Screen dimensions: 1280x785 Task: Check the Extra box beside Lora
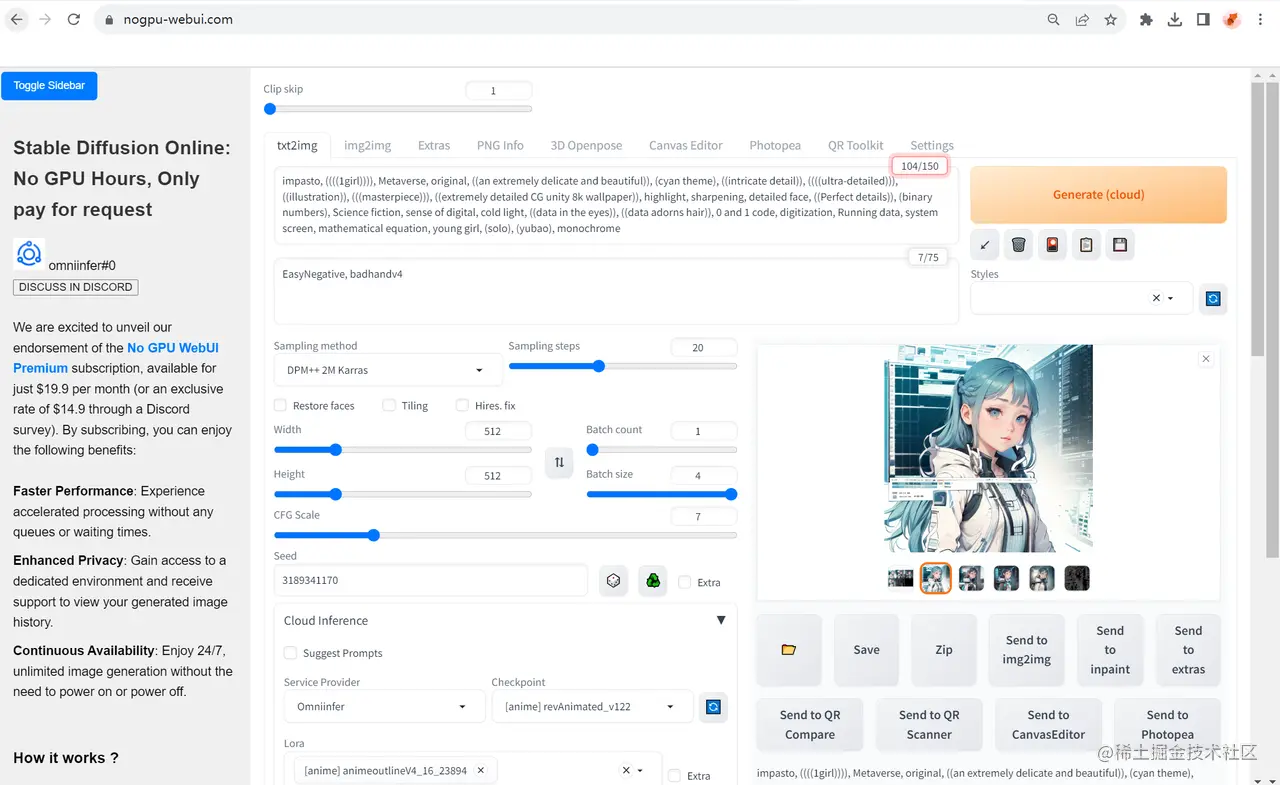click(674, 775)
